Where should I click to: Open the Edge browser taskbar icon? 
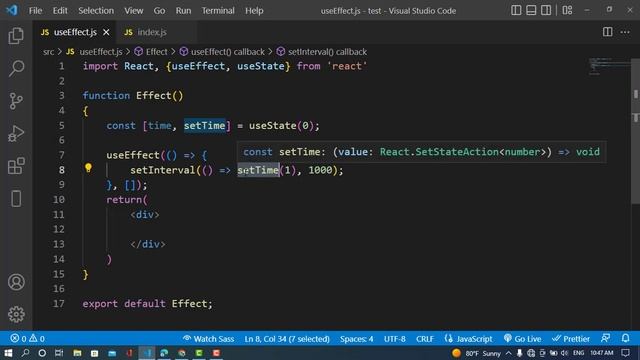click(x=164, y=353)
